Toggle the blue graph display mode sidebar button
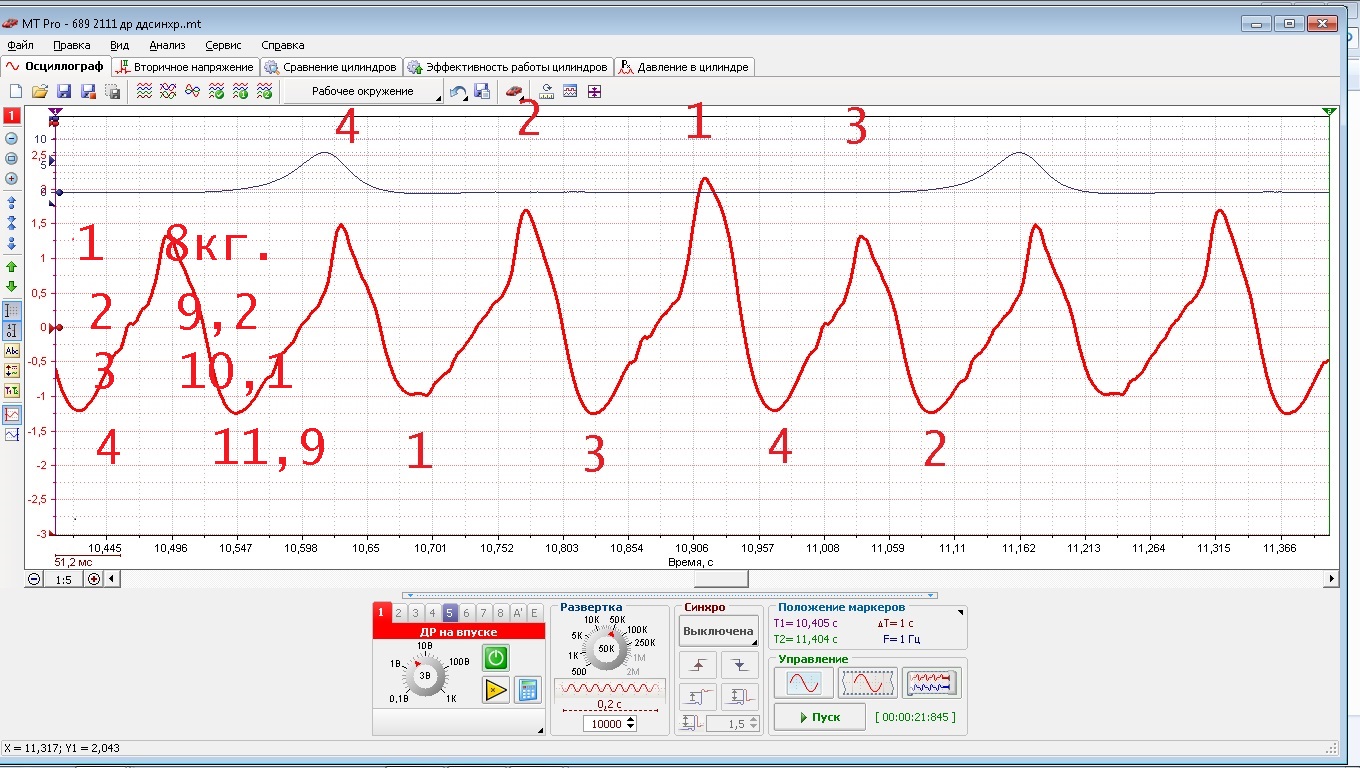This screenshot has height=768, width=1360. tap(12, 435)
